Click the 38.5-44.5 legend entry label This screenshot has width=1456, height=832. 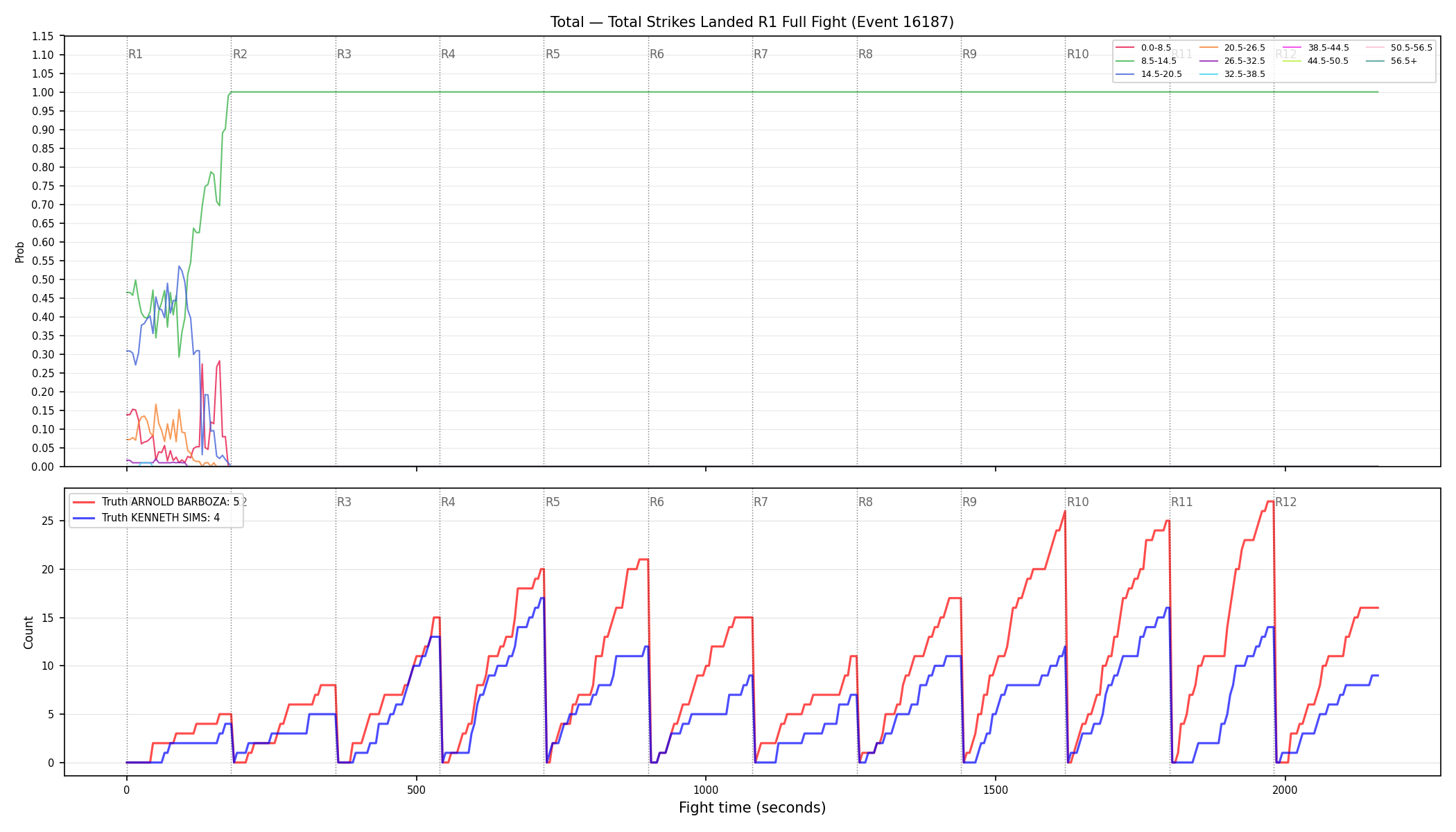[x=1328, y=48]
